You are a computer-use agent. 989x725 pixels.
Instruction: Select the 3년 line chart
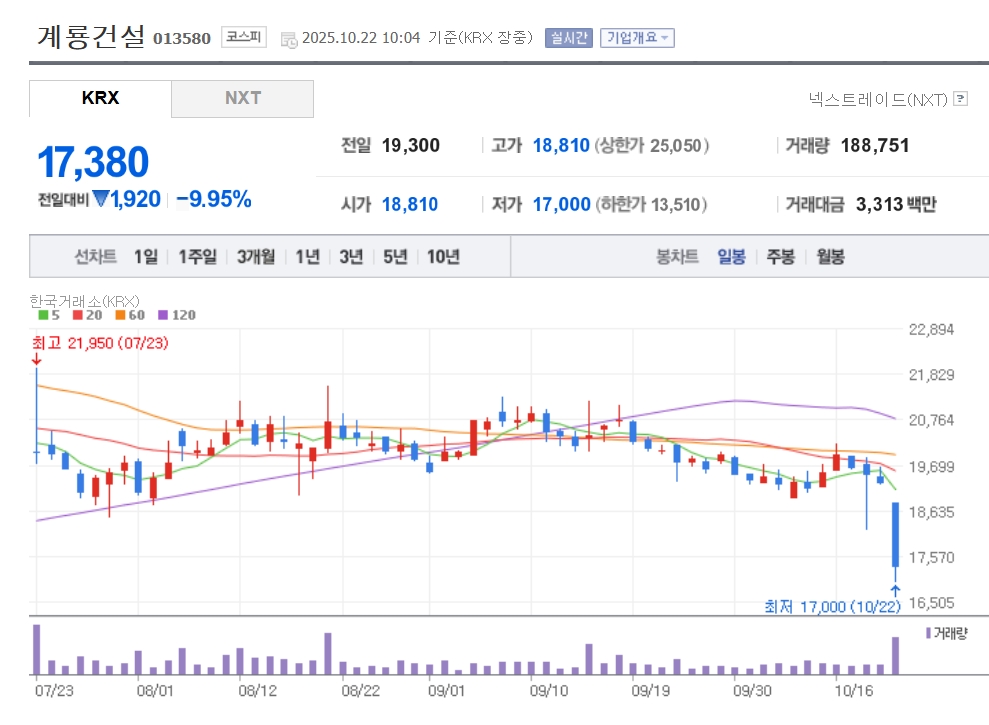click(x=351, y=257)
